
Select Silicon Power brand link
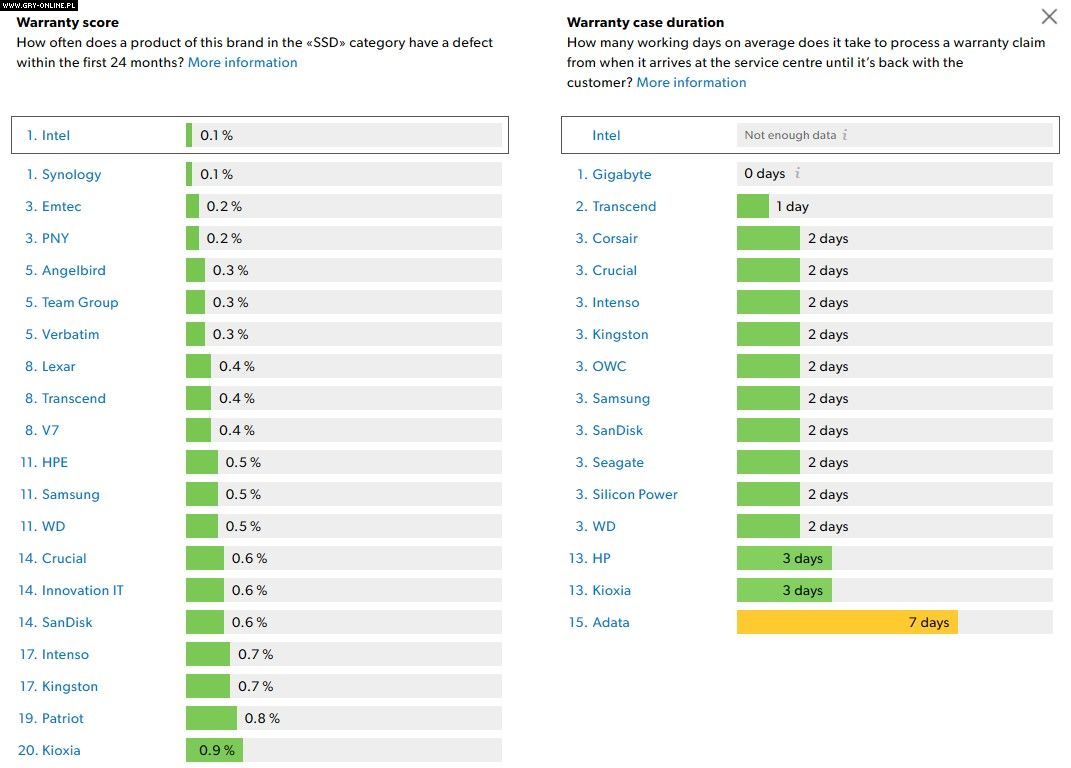[x=634, y=494]
